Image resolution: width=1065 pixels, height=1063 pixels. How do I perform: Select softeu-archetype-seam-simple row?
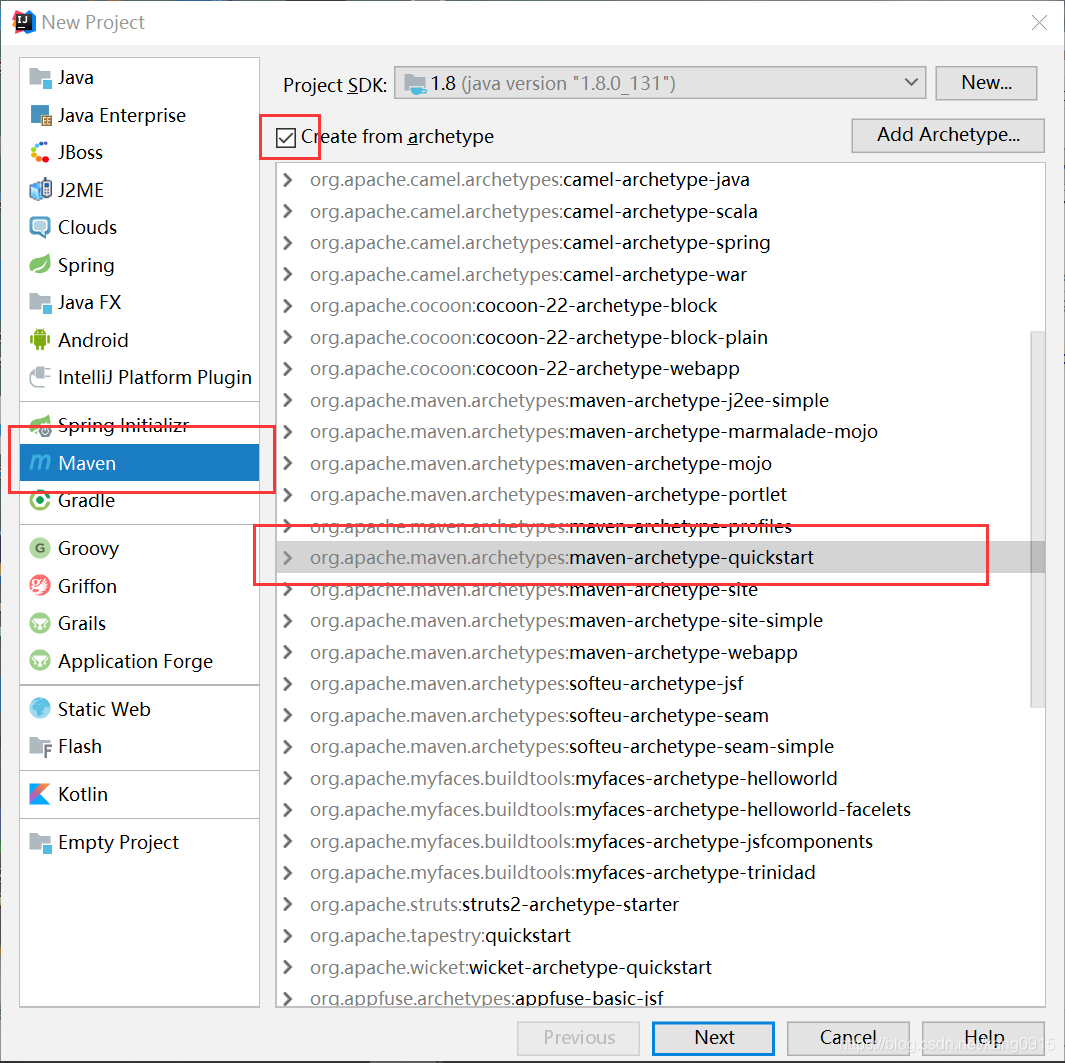point(660,747)
